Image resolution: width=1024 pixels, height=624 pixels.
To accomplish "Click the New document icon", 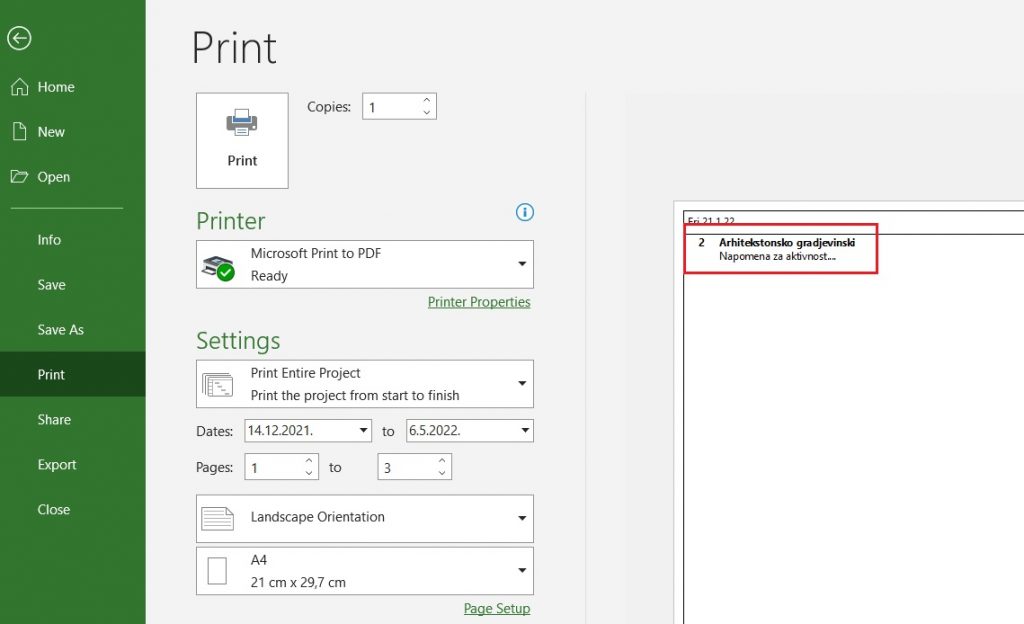I will (x=19, y=132).
